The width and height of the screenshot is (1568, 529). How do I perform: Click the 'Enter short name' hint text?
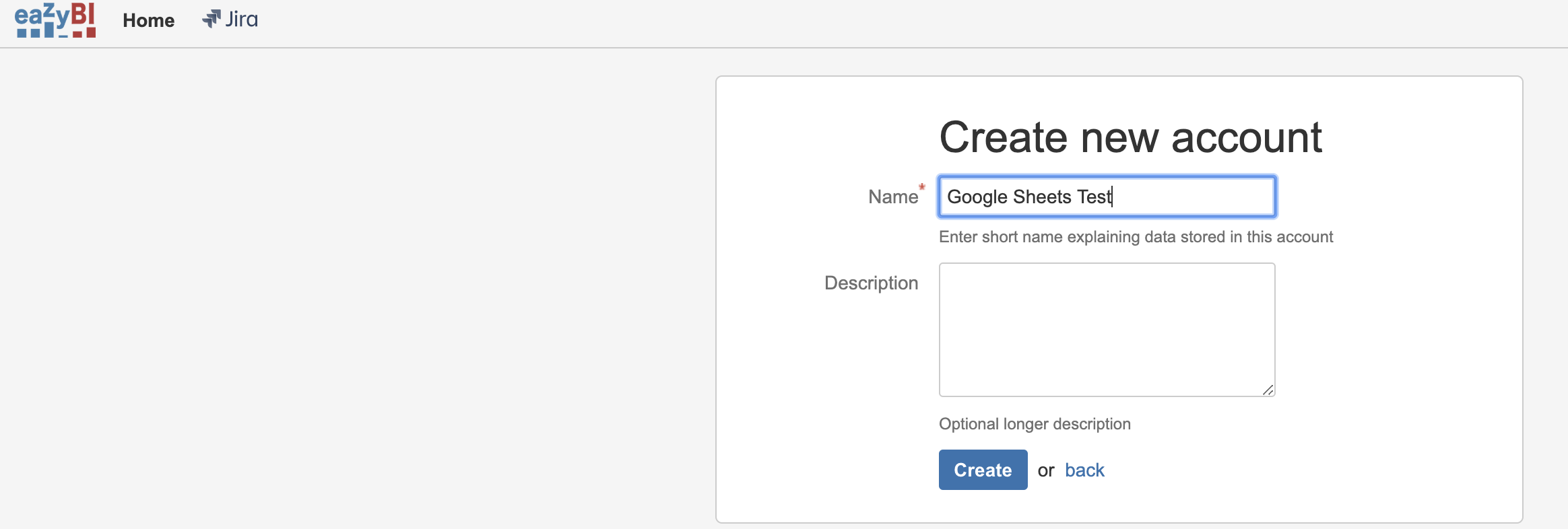tap(1136, 237)
